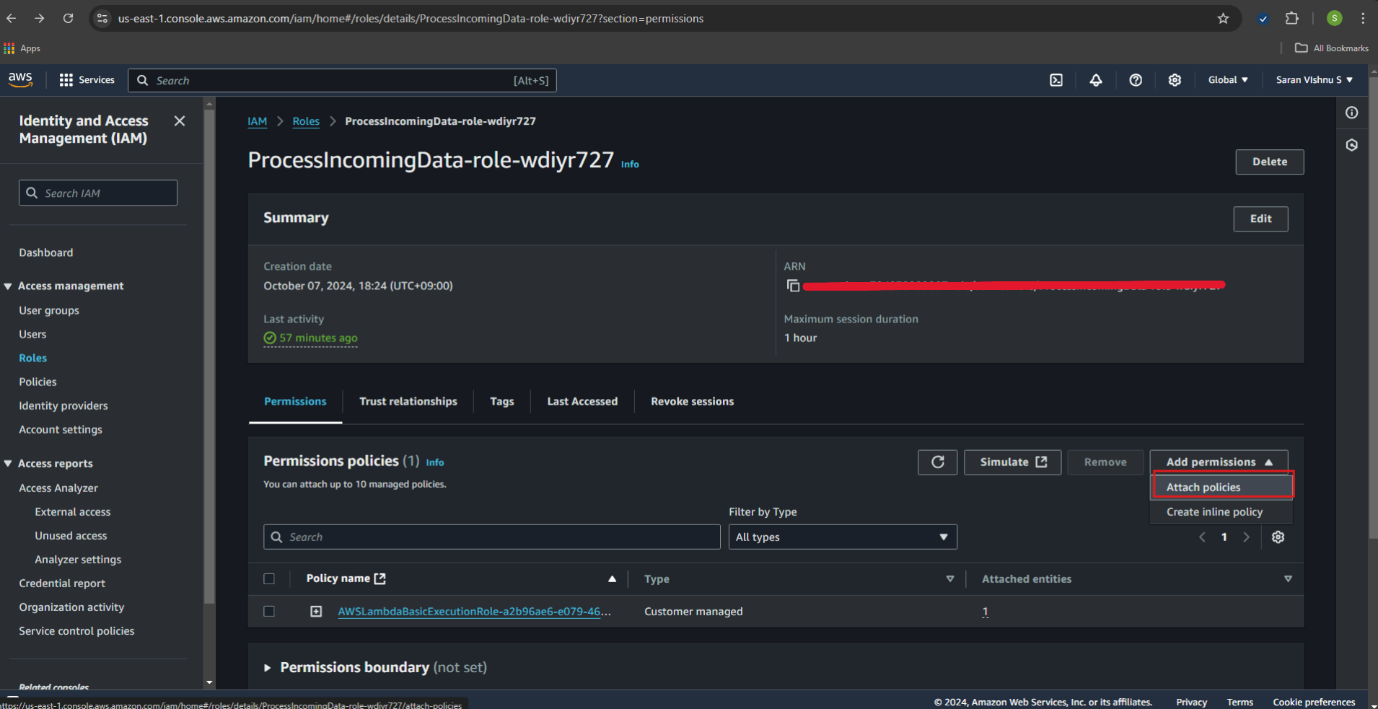The image size is (1378, 709).
Task: Open the Filter by Type dropdown
Action: [x=842, y=537]
